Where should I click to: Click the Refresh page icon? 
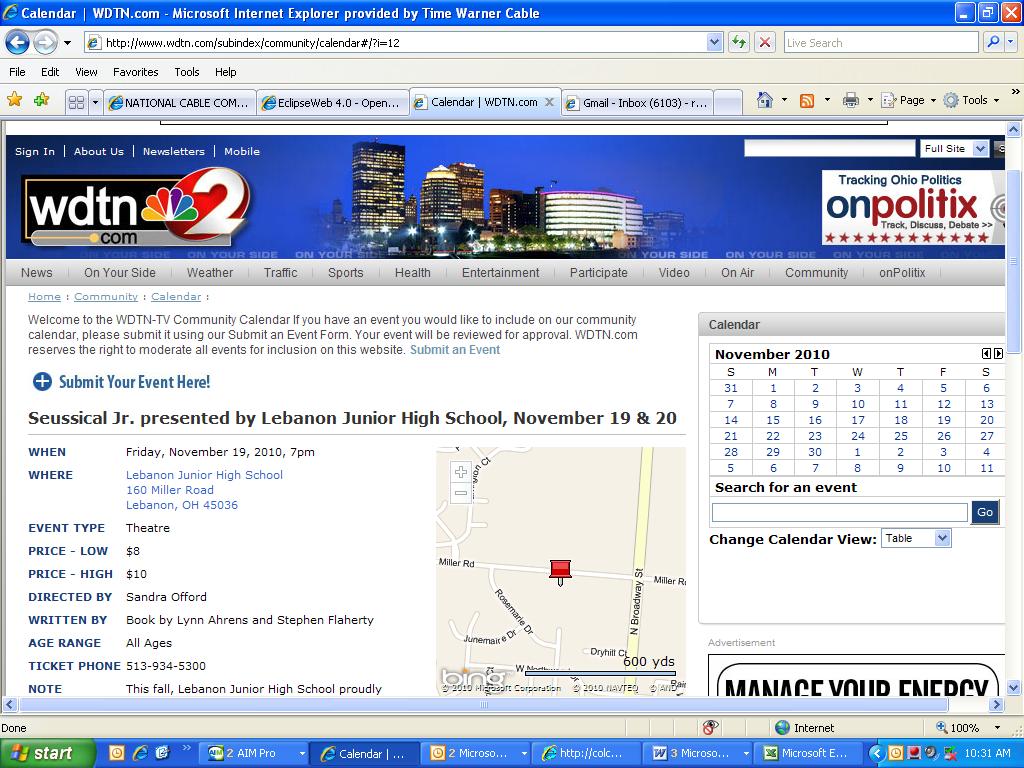click(x=739, y=43)
